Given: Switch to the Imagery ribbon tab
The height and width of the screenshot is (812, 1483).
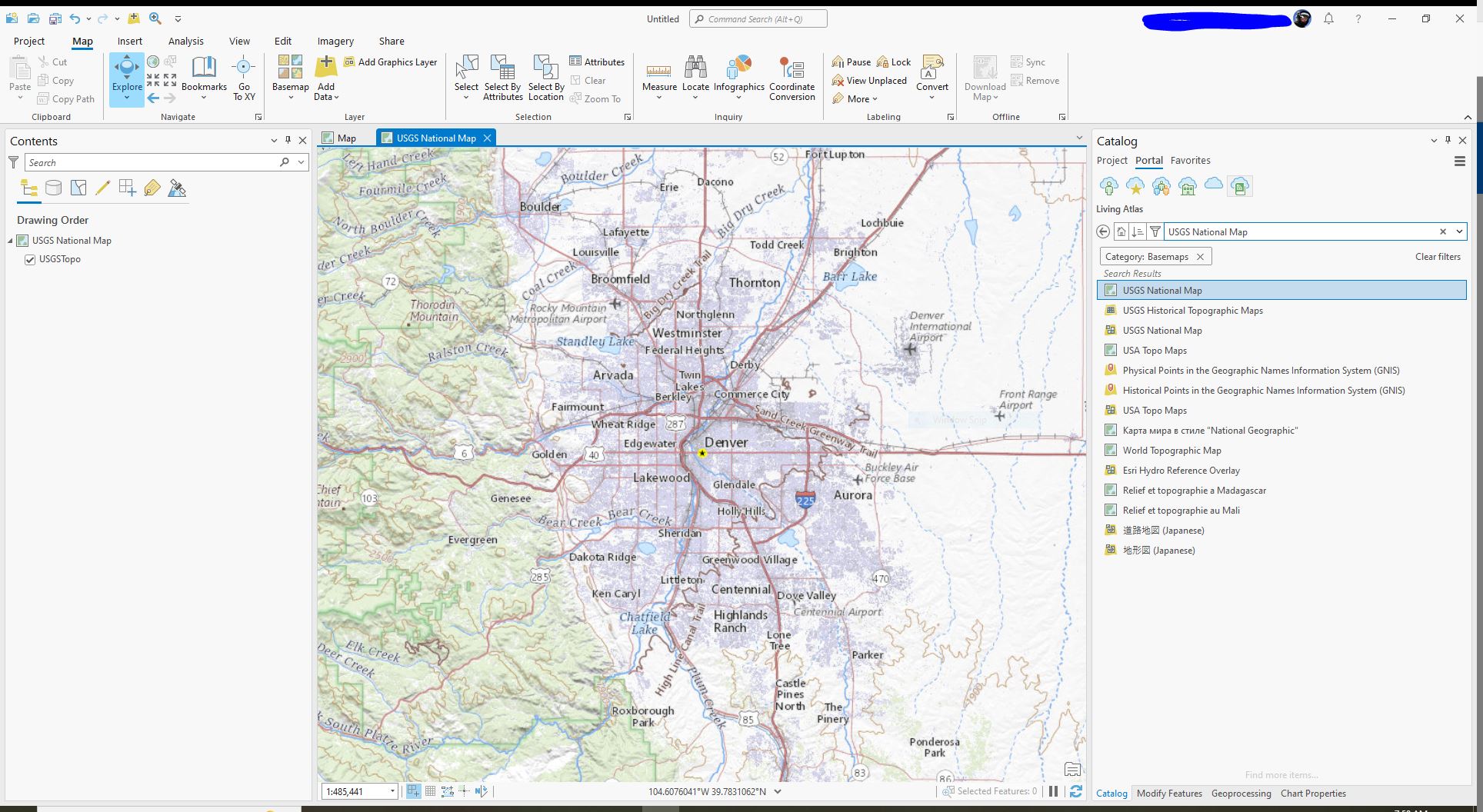Looking at the screenshot, I should click(x=335, y=41).
